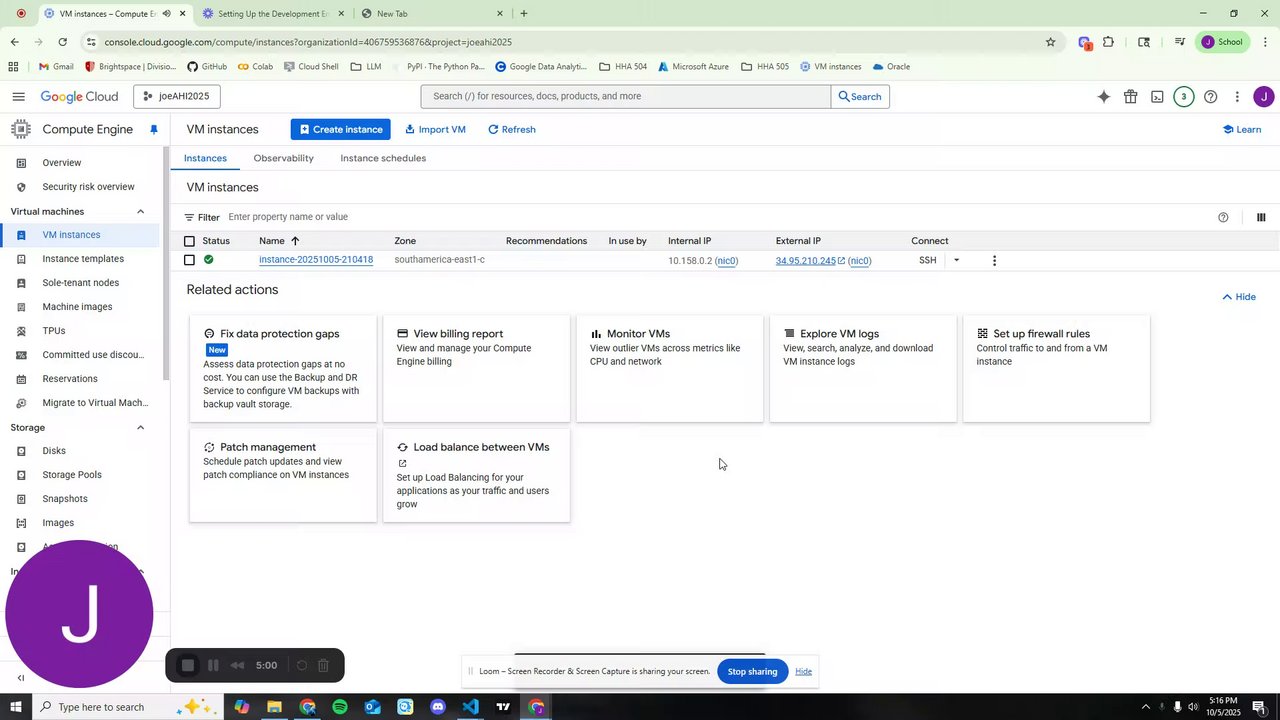This screenshot has height=720, width=1280.
Task: Click the Create instance button
Action: [341, 130]
